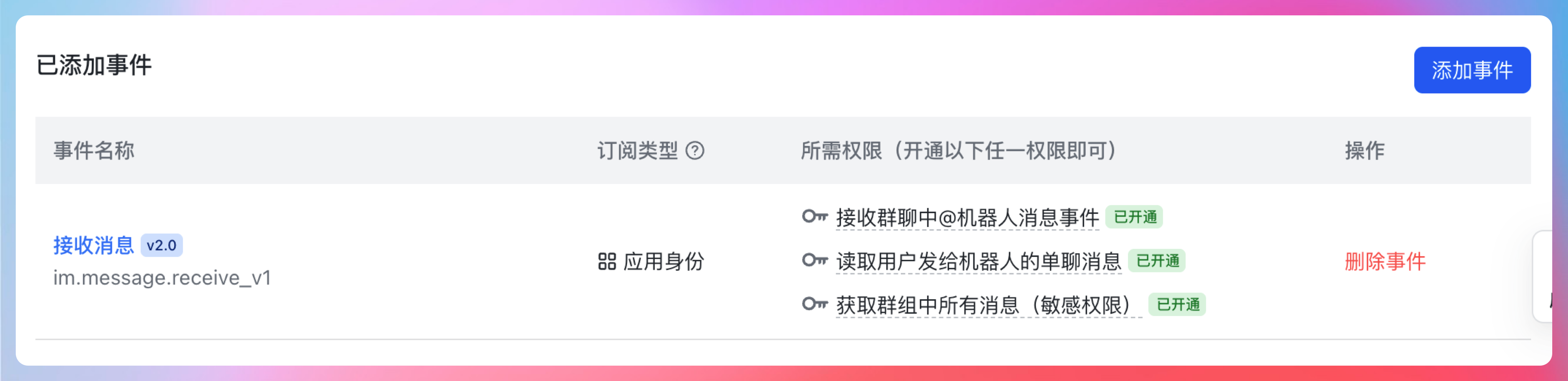Open the 接收群聊中@机器人消息事件 permission link

[x=967, y=217]
